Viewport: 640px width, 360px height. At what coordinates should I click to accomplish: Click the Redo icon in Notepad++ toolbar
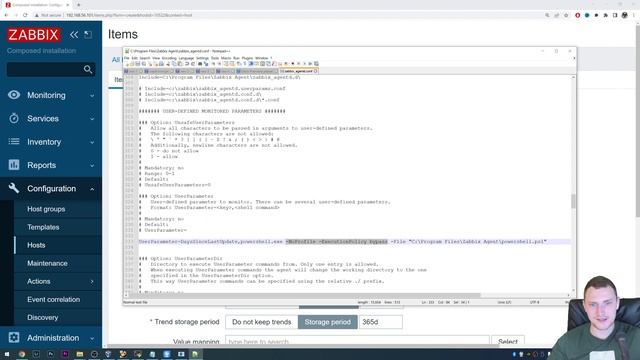click(193, 64)
